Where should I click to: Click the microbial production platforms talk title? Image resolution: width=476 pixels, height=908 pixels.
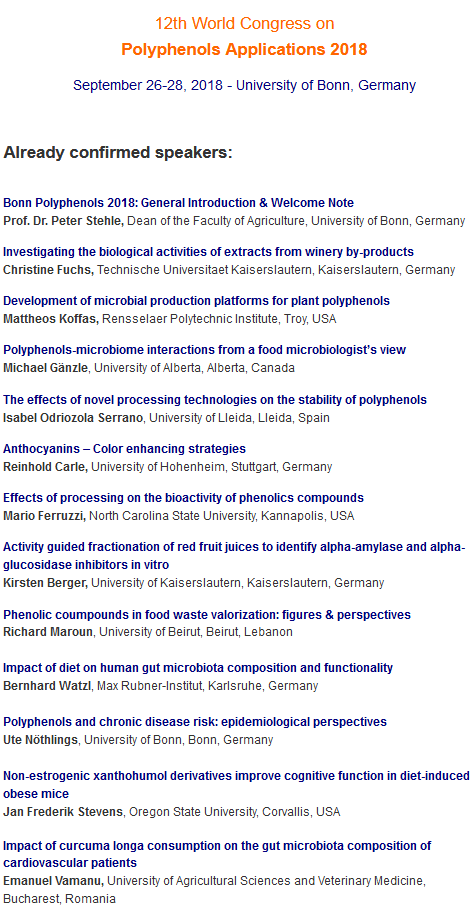[x=196, y=301]
